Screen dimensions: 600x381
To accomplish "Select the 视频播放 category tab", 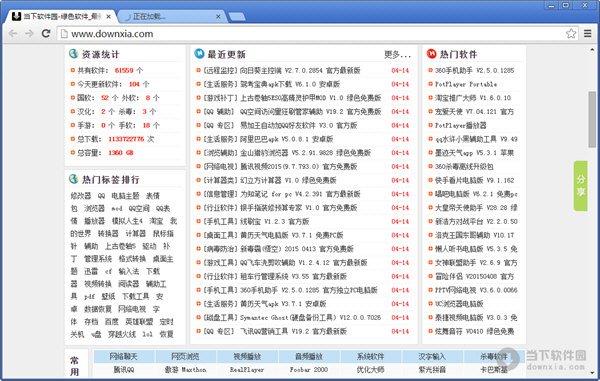I will 247,357.
